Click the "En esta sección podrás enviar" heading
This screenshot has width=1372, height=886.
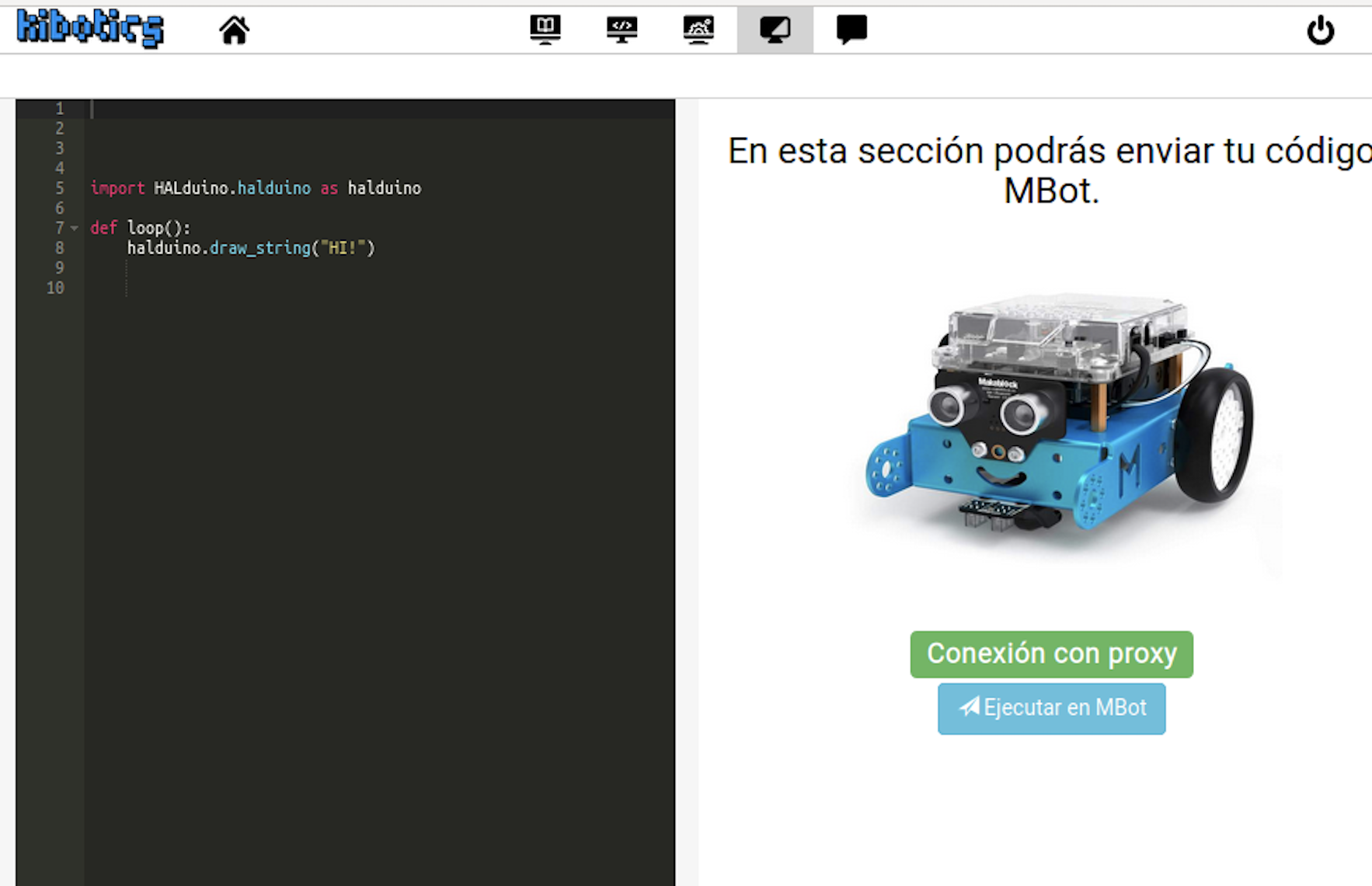1050,170
